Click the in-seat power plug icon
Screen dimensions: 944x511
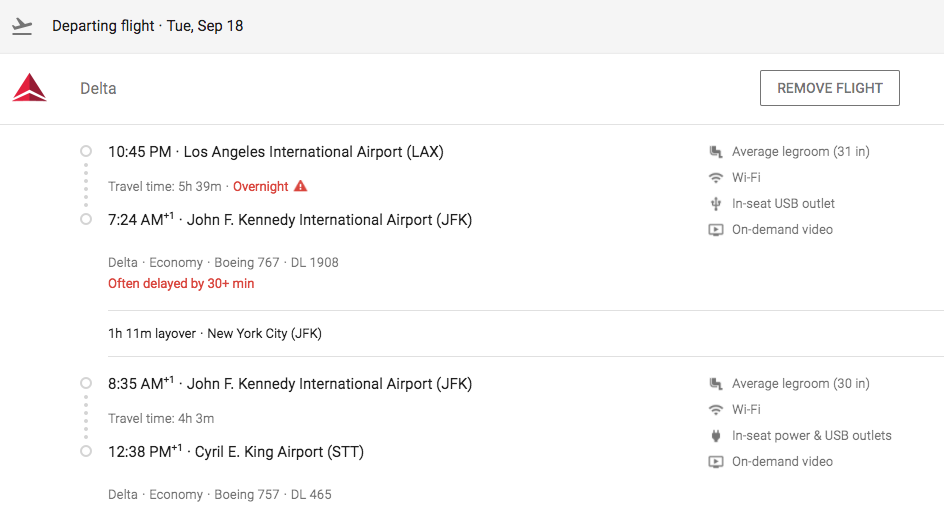tap(716, 436)
